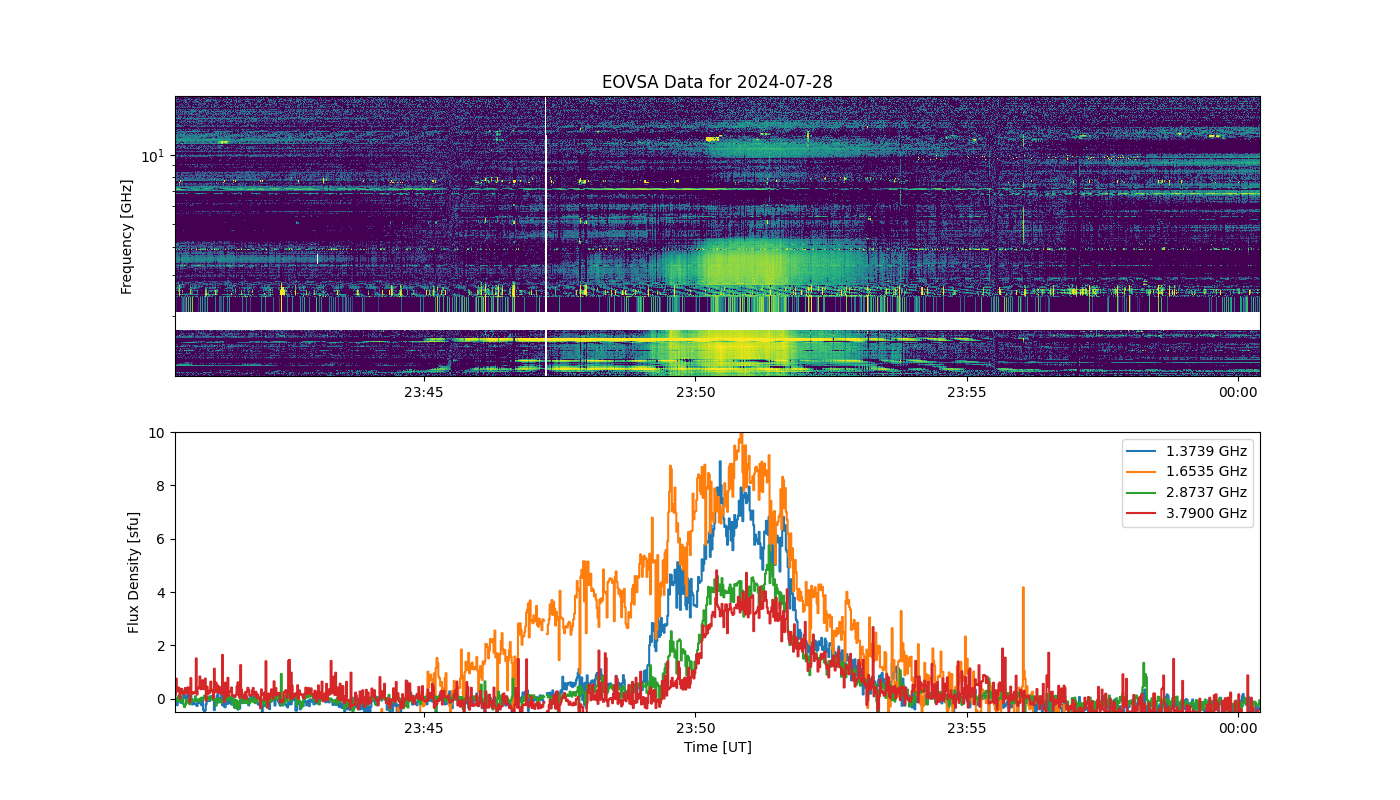1400x800 pixels.
Task: Click the "Time [UT]" x-axis label
Action: (x=717, y=747)
